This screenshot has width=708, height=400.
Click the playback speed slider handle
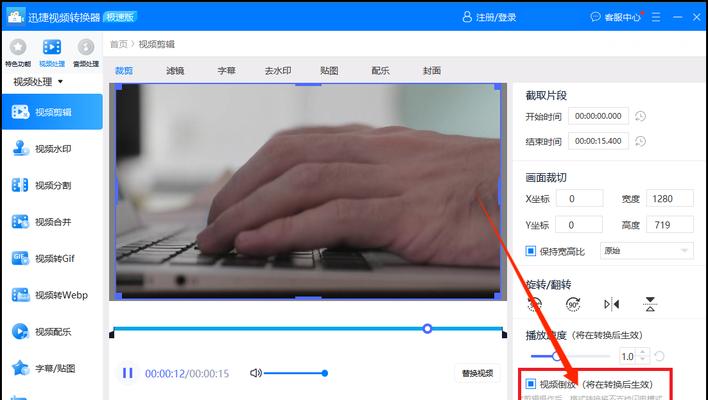pyautogui.click(x=556, y=356)
